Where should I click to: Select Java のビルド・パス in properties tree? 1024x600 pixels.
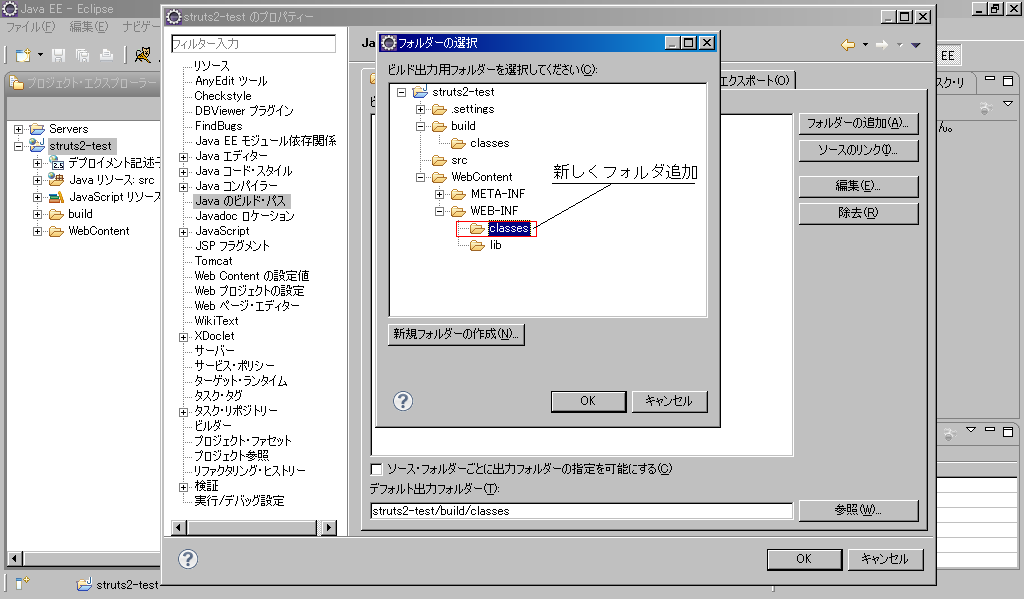242,201
